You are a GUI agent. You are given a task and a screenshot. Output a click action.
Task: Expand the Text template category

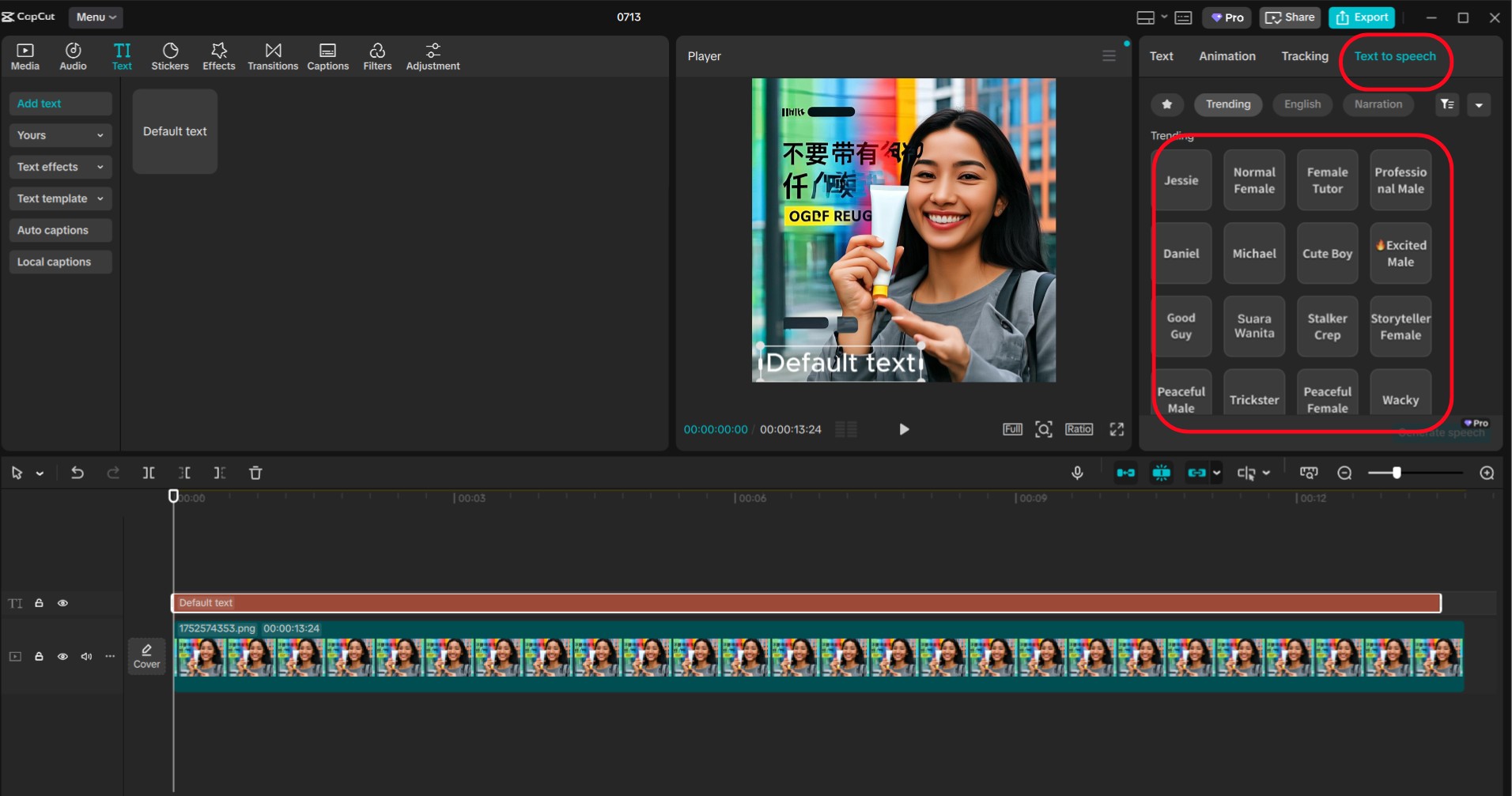[x=60, y=198]
